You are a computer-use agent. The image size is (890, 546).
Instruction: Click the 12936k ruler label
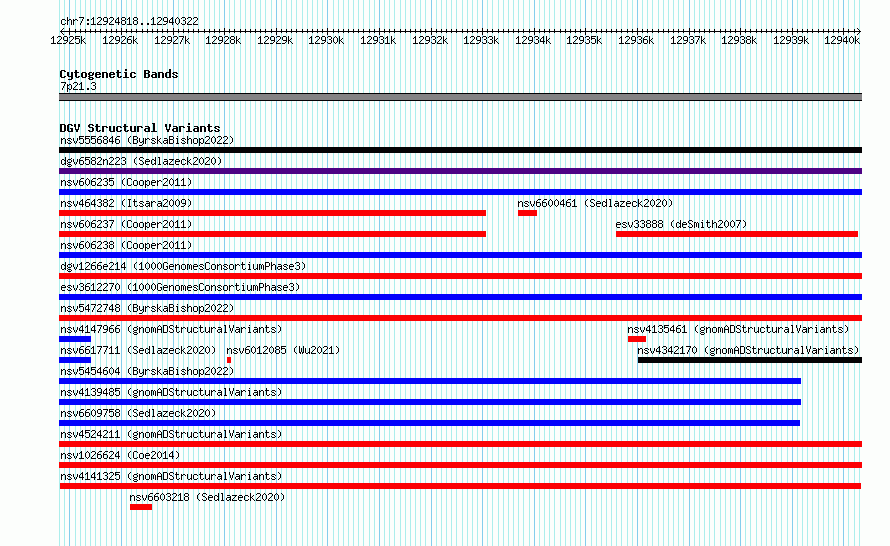[636, 40]
